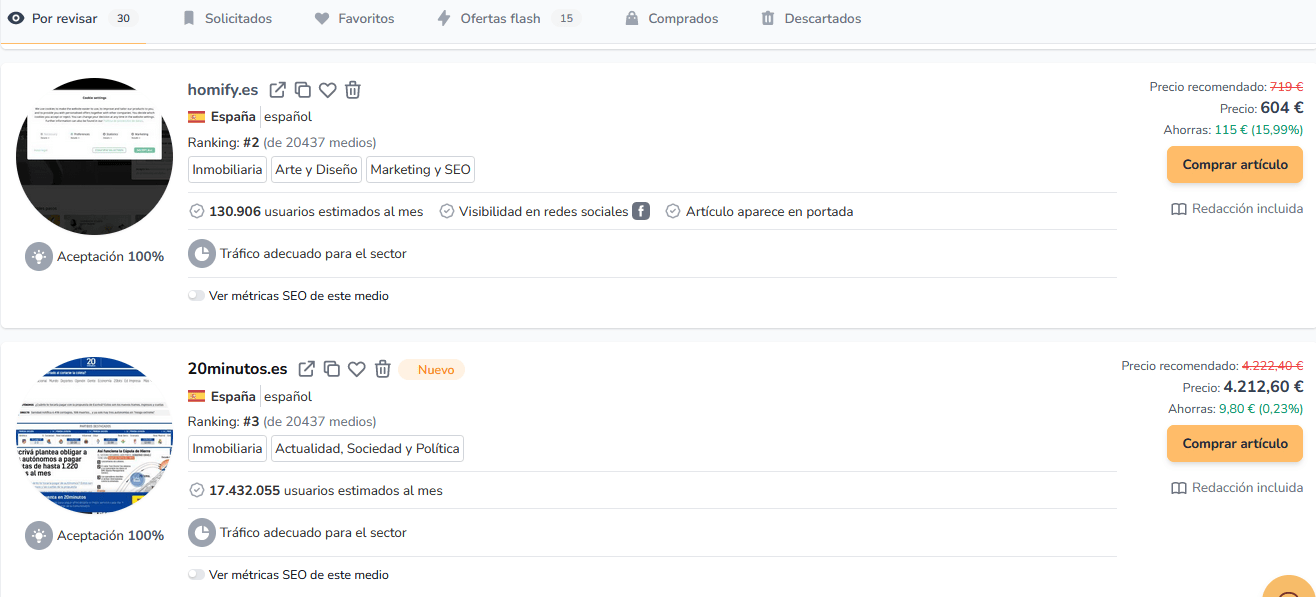Favorite 20minutos.es with heart icon
Screen dimensions: 1316x597
point(357,369)
